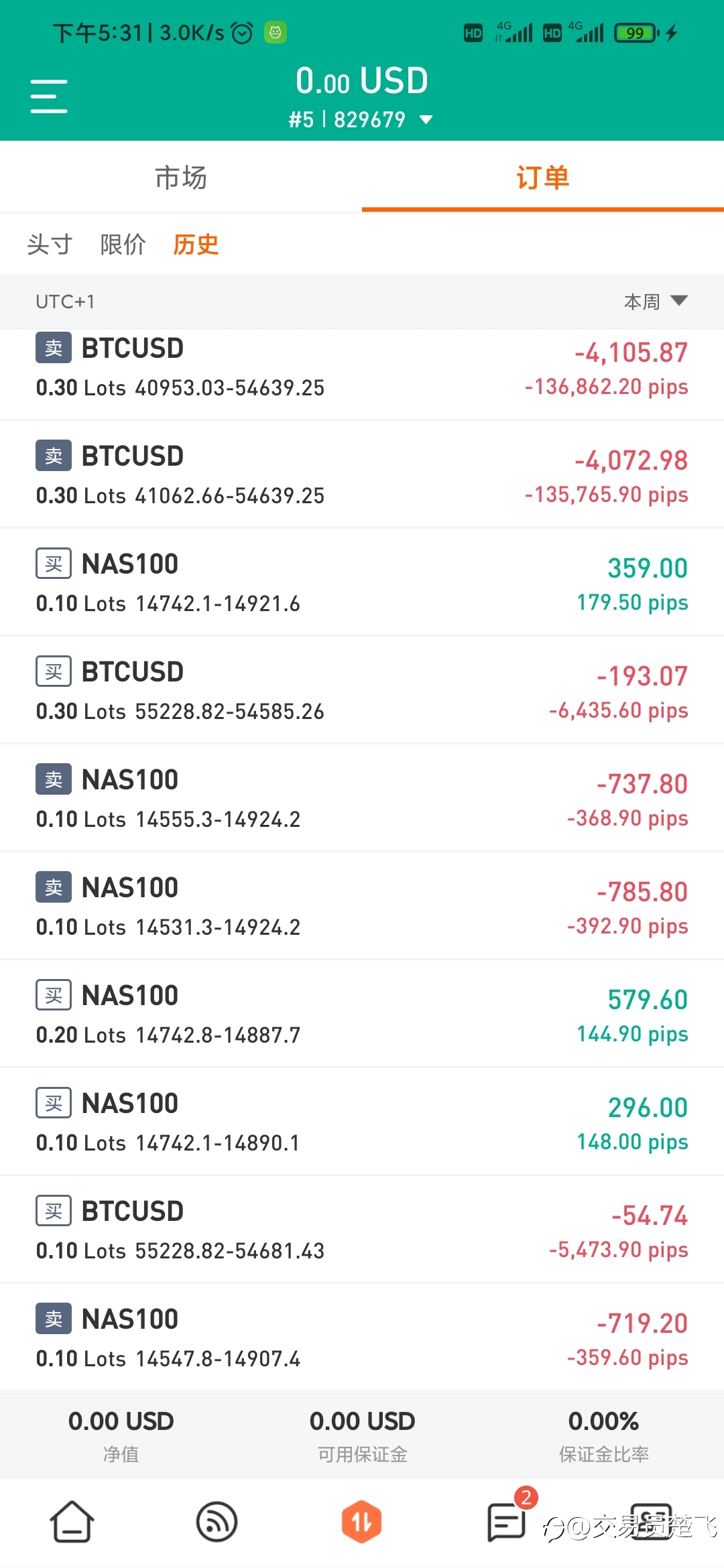Switch to the 市场 tab
Image resolution: width=724 pixels, height=1568 pixels.
(x=181, y=178)
